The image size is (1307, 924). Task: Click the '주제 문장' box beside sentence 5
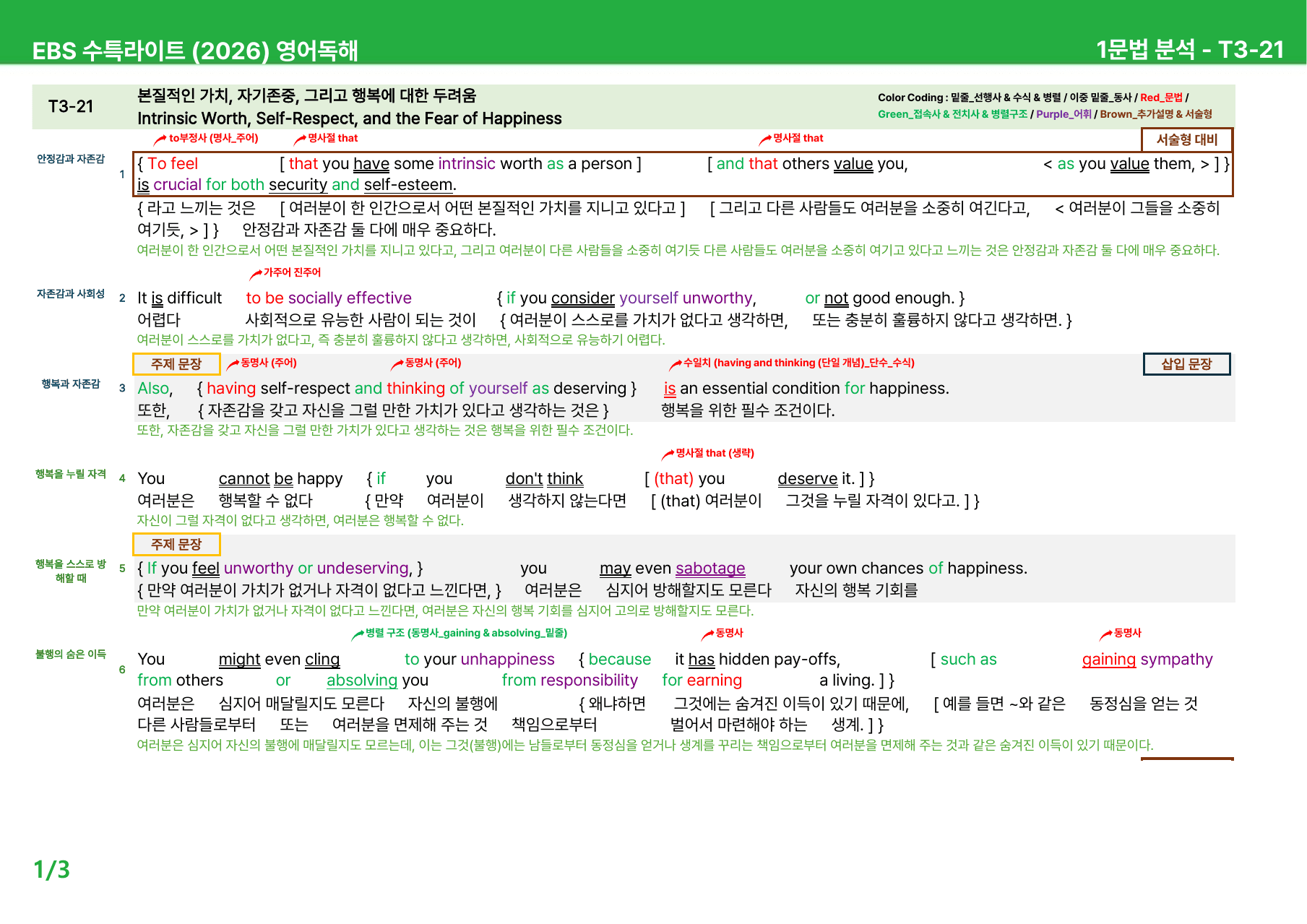pyautogui.click(x=176, y=544)
